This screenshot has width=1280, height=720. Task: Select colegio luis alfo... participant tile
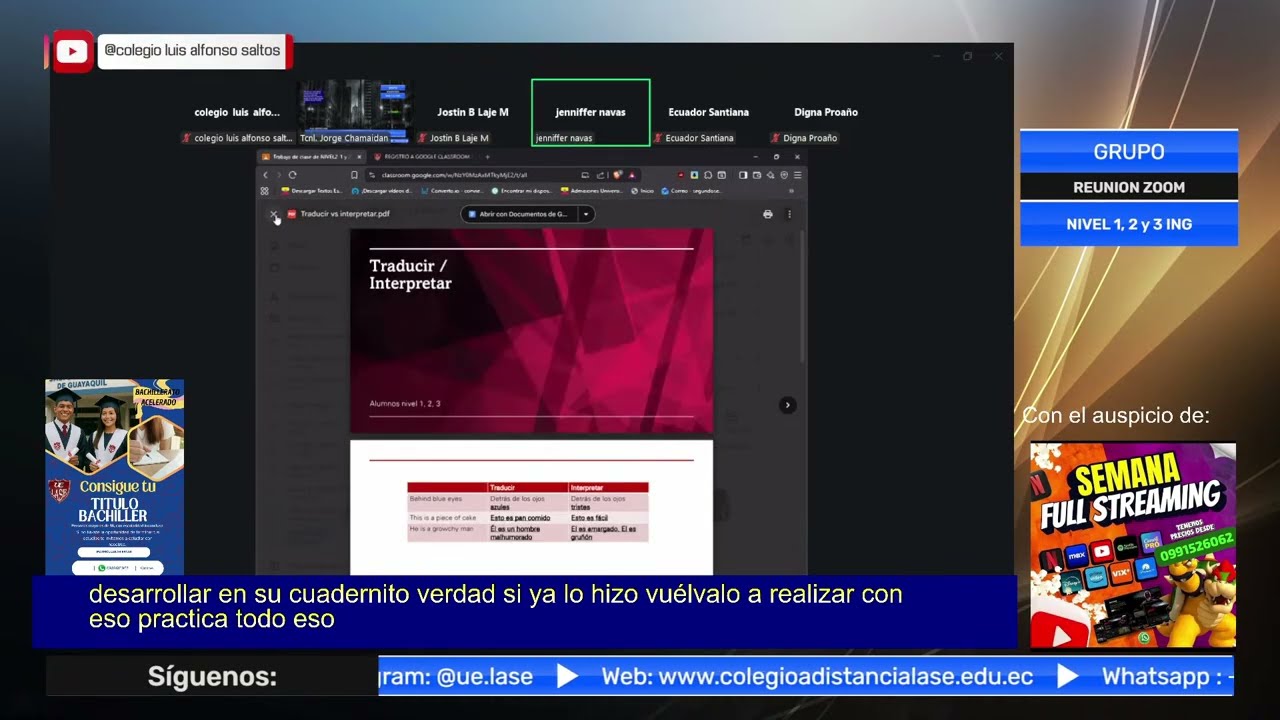pyautogui.click(x=237, y=113)
